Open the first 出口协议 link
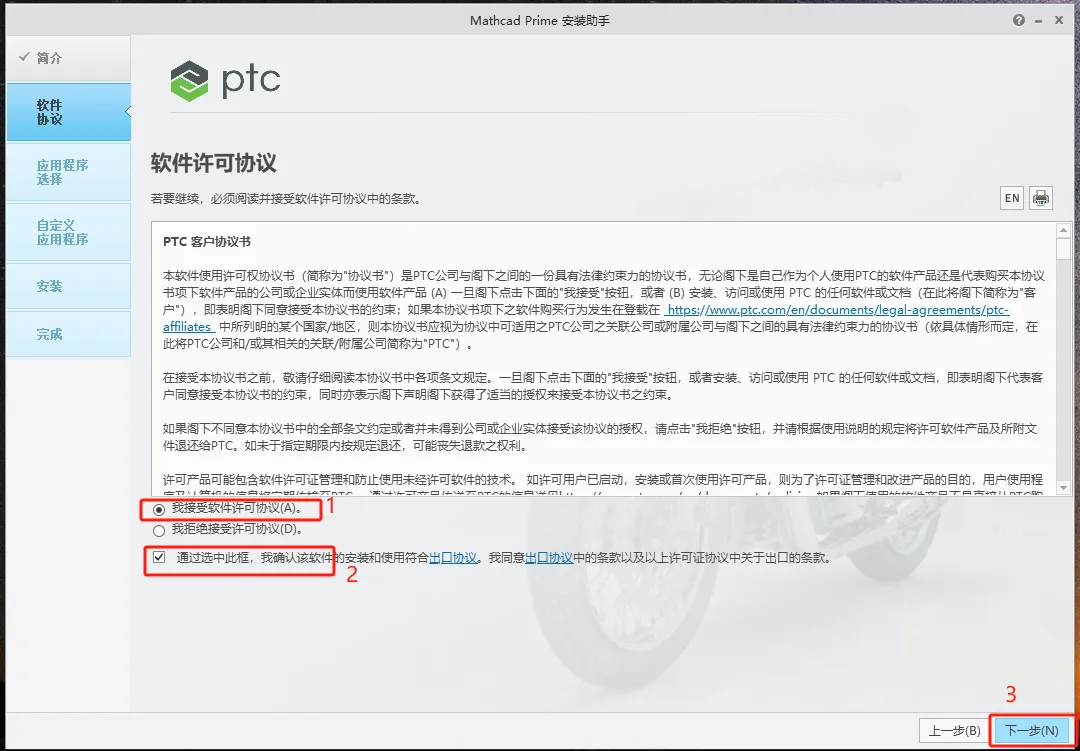Image resolution: width=1080 pixels, height=751 pixels. (453, 558)
